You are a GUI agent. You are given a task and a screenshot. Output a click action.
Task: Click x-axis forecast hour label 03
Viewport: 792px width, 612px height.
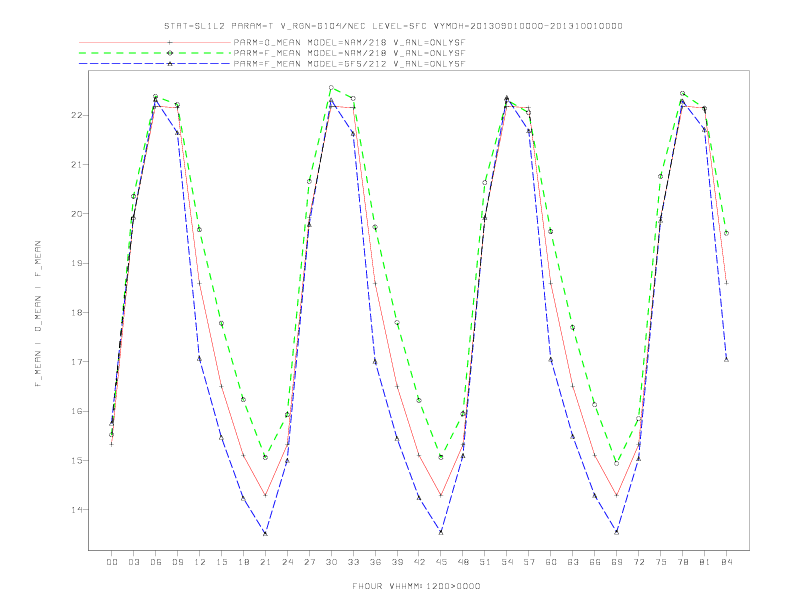click(133, 562)
